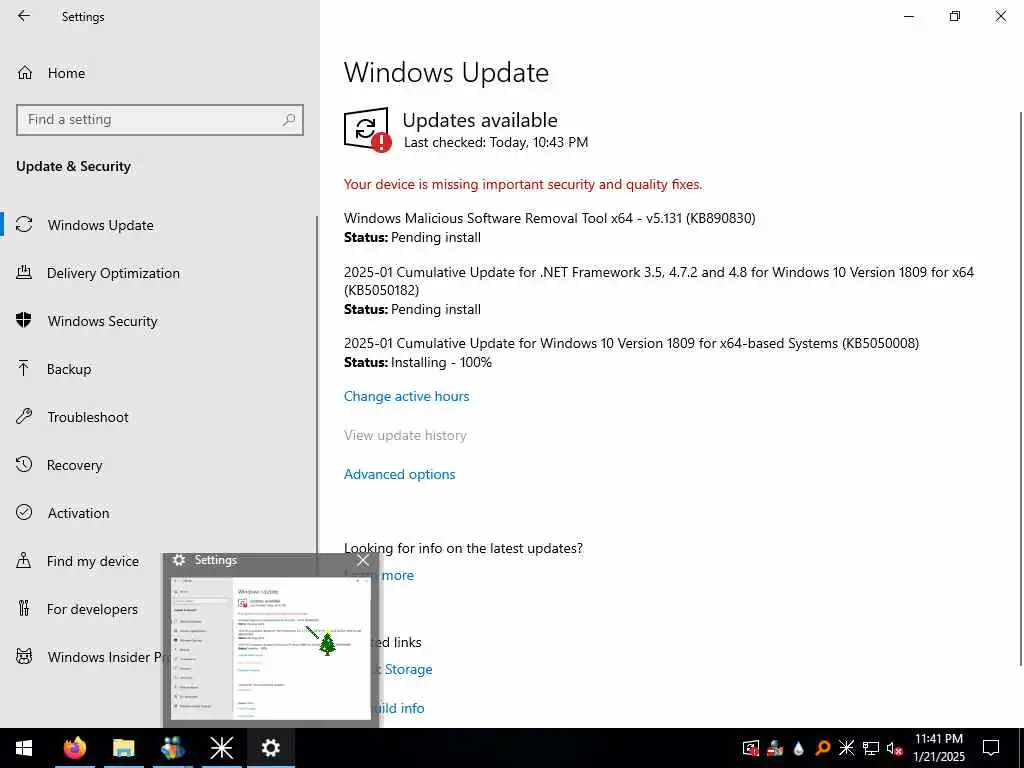
Task: Click the KB5050008 cumulative update entry
Action: (631, 353)
